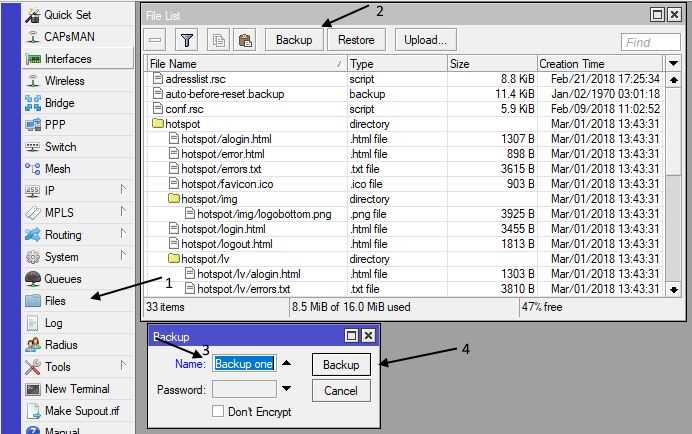The height and width of the screenshot is (434, 692).
Task: Enable the Don't Encrypt checkbox
Action: click(x=218, y=411)
